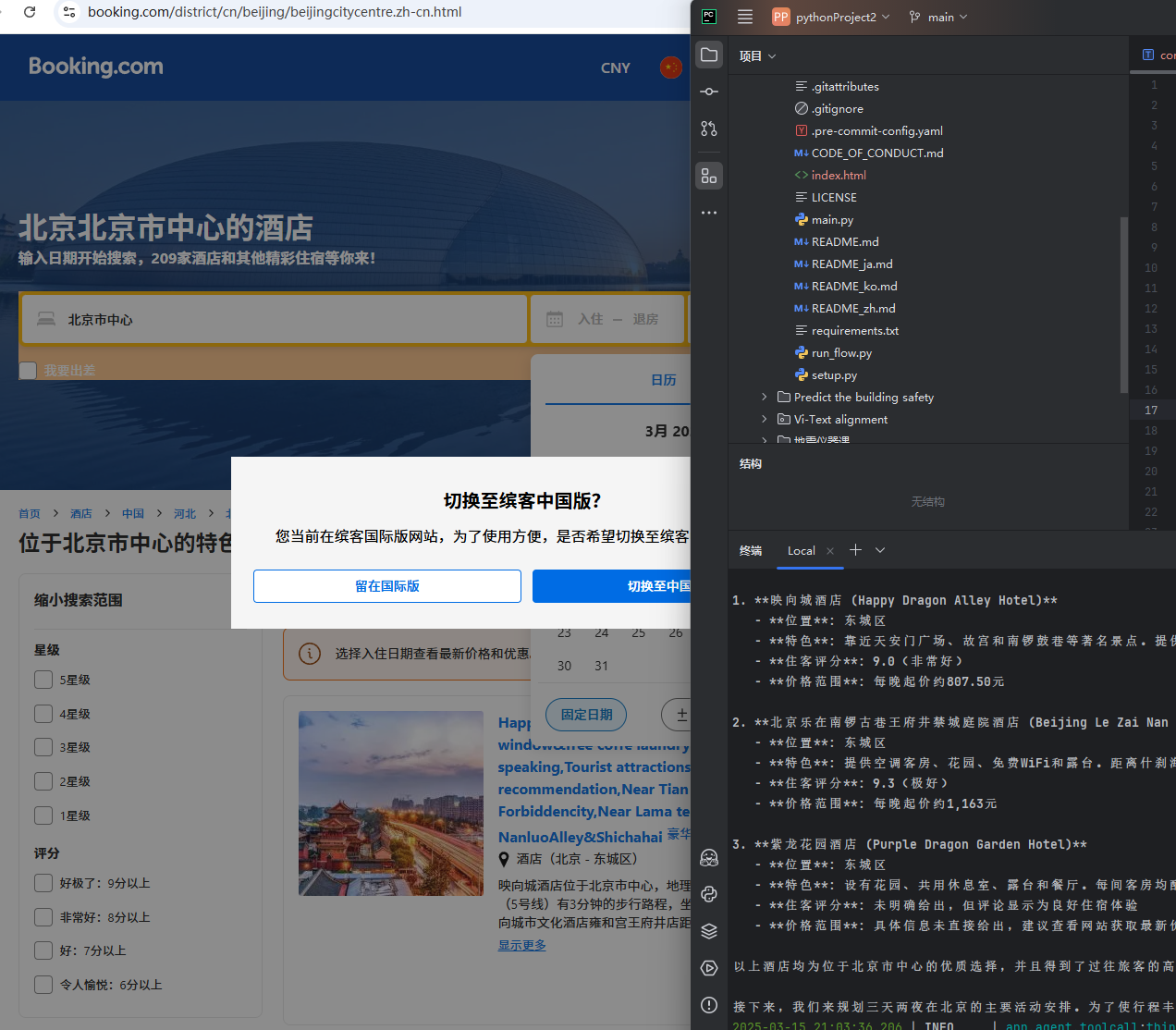Open README_zh.md in project tree
Image resolution: width=1176 pixels, height=1030 pixels.
point(844,309)
